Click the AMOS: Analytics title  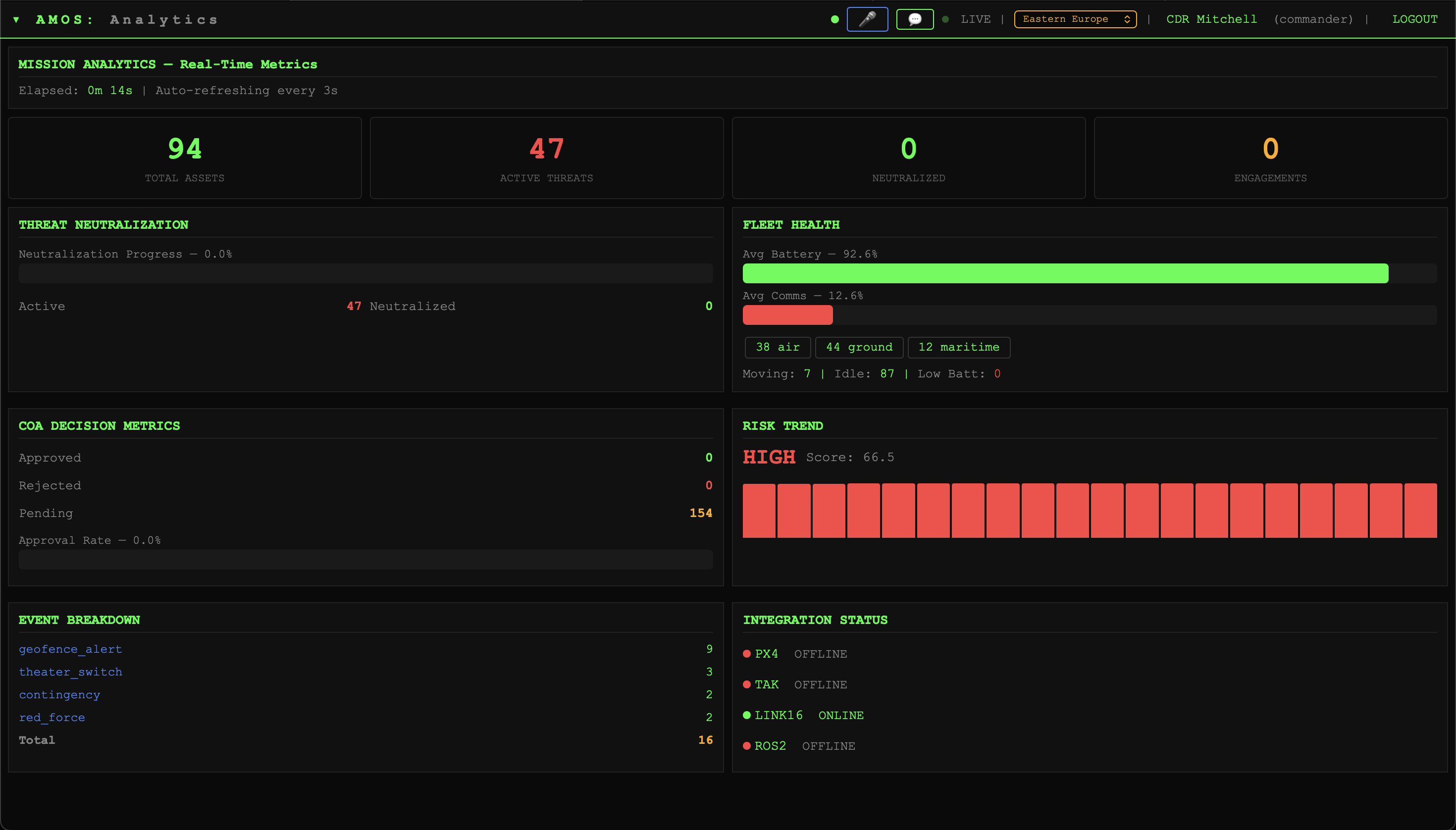coord(127,20)
